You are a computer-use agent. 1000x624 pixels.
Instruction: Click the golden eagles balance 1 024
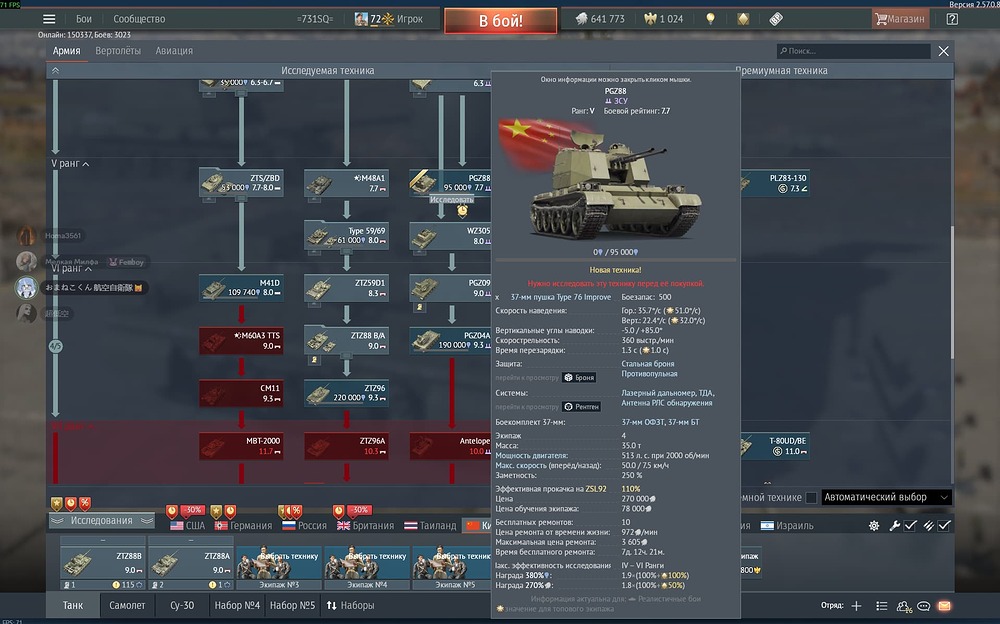(664, 19)
